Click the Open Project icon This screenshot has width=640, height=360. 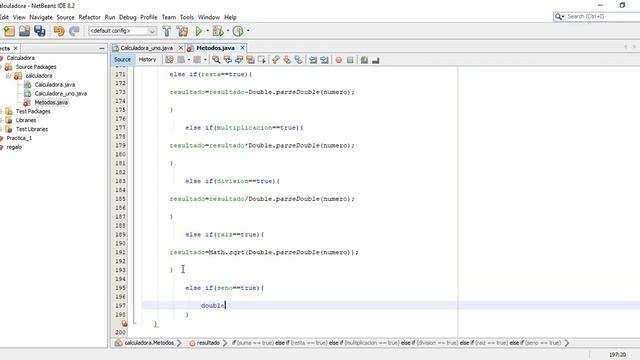point(24,31)
